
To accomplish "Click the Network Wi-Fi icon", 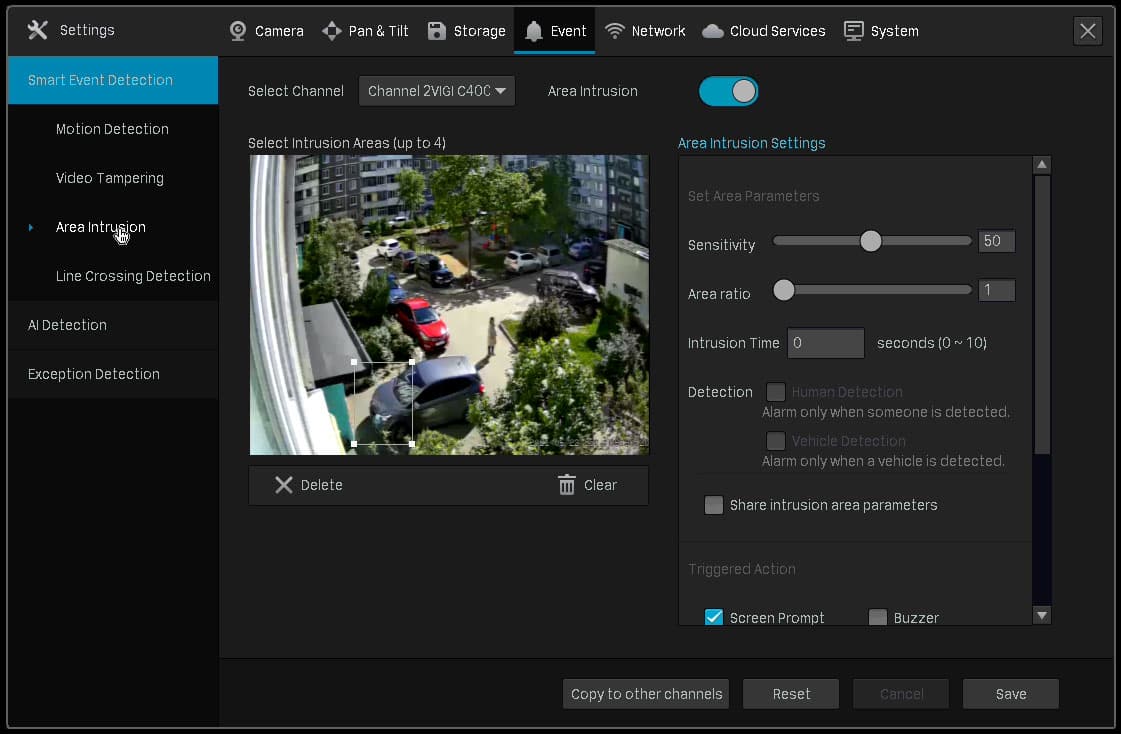I will (x=615, y=31).
